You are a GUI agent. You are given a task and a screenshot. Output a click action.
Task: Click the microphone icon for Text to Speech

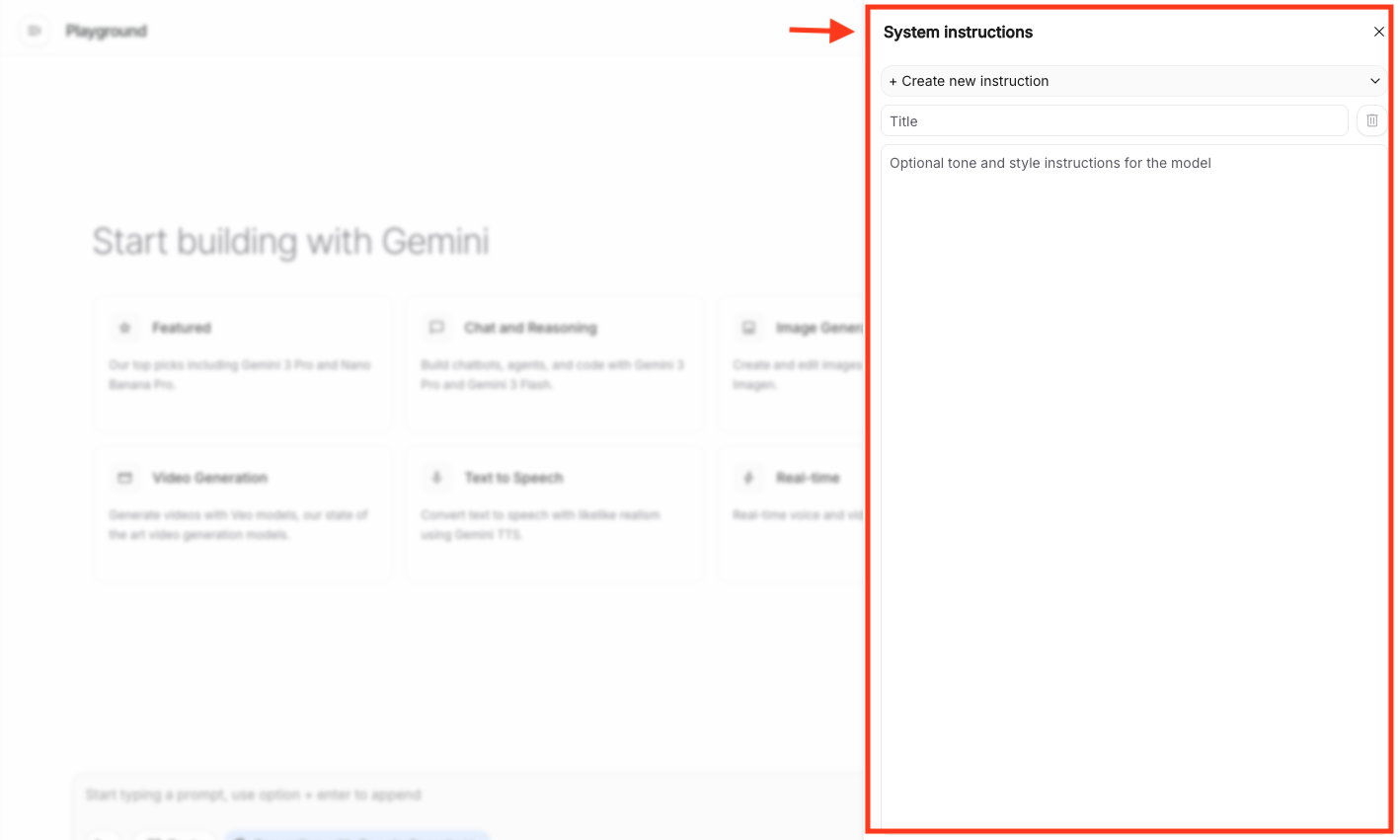436,478
